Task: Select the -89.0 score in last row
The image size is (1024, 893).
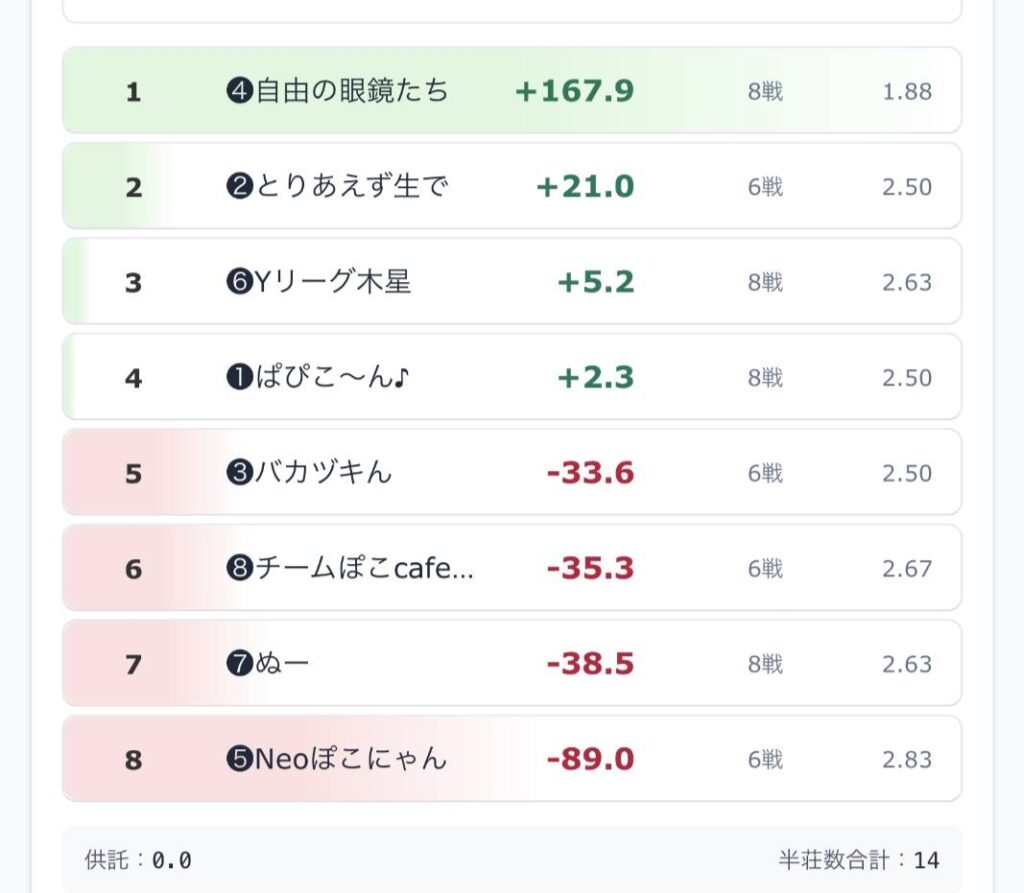Action: tap(590, 760)
